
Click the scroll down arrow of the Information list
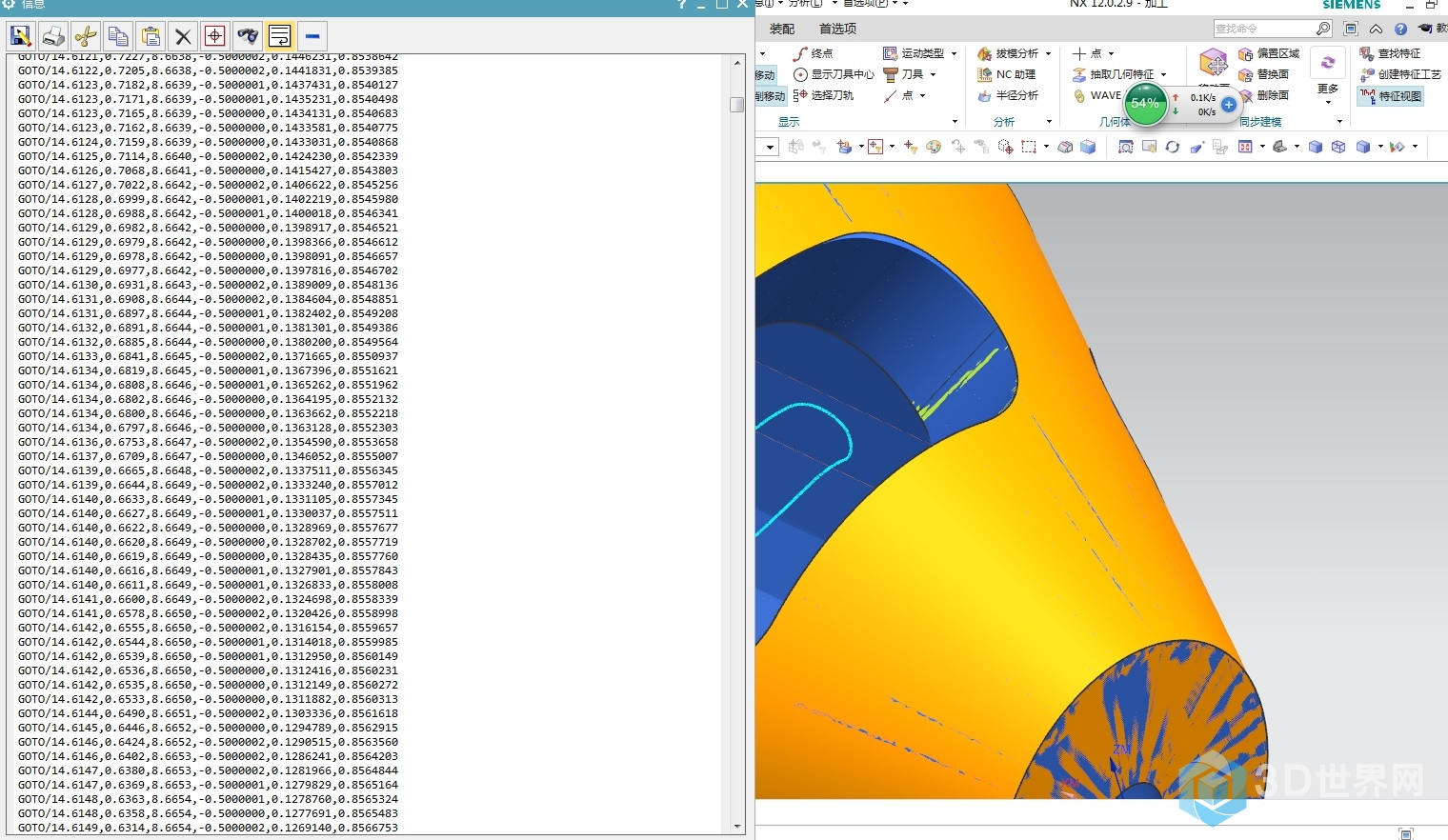tap(736, 826)
